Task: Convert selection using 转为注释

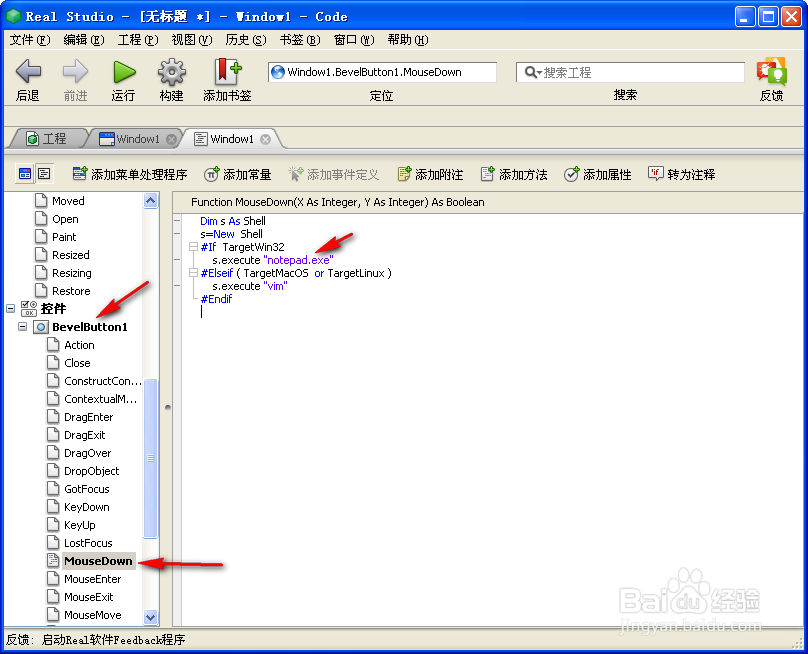Action: [x=681, y=175]
